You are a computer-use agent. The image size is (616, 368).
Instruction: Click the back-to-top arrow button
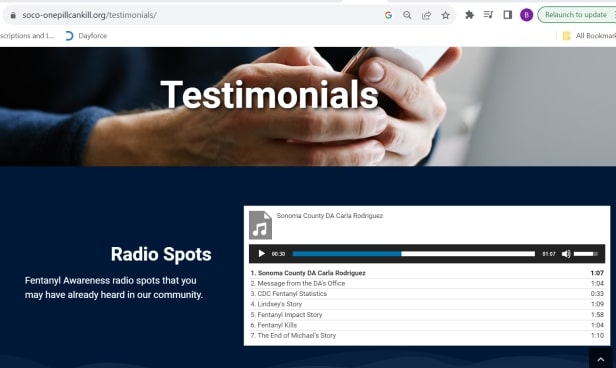click(601, 359)
